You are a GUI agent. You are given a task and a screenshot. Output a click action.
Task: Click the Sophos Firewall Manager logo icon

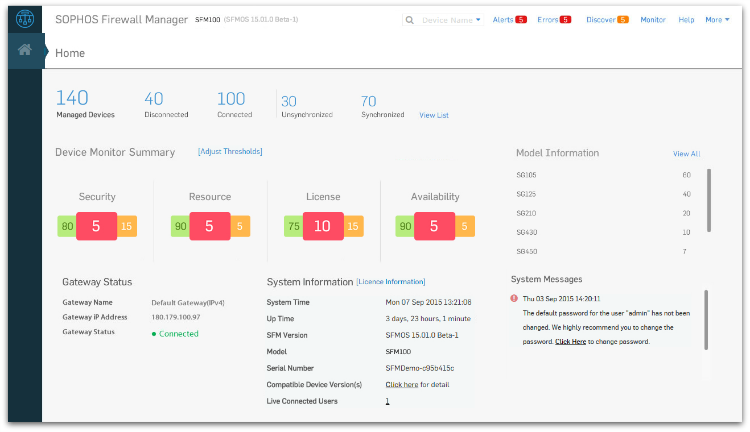pos(25,19)
